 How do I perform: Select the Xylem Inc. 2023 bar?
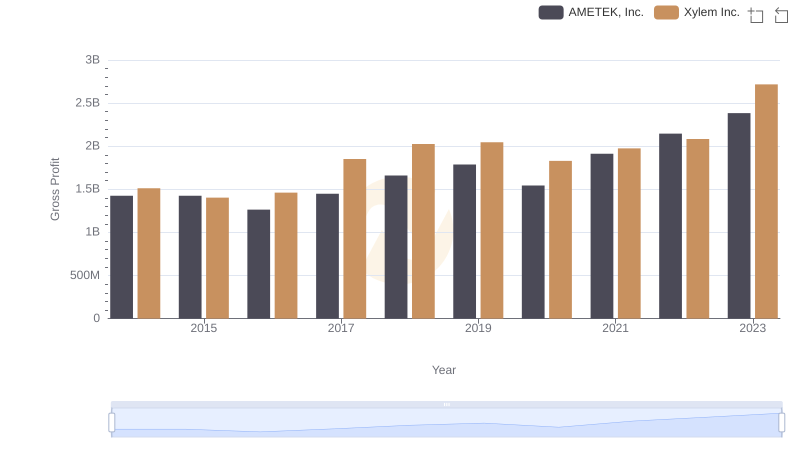click(766, 201)
